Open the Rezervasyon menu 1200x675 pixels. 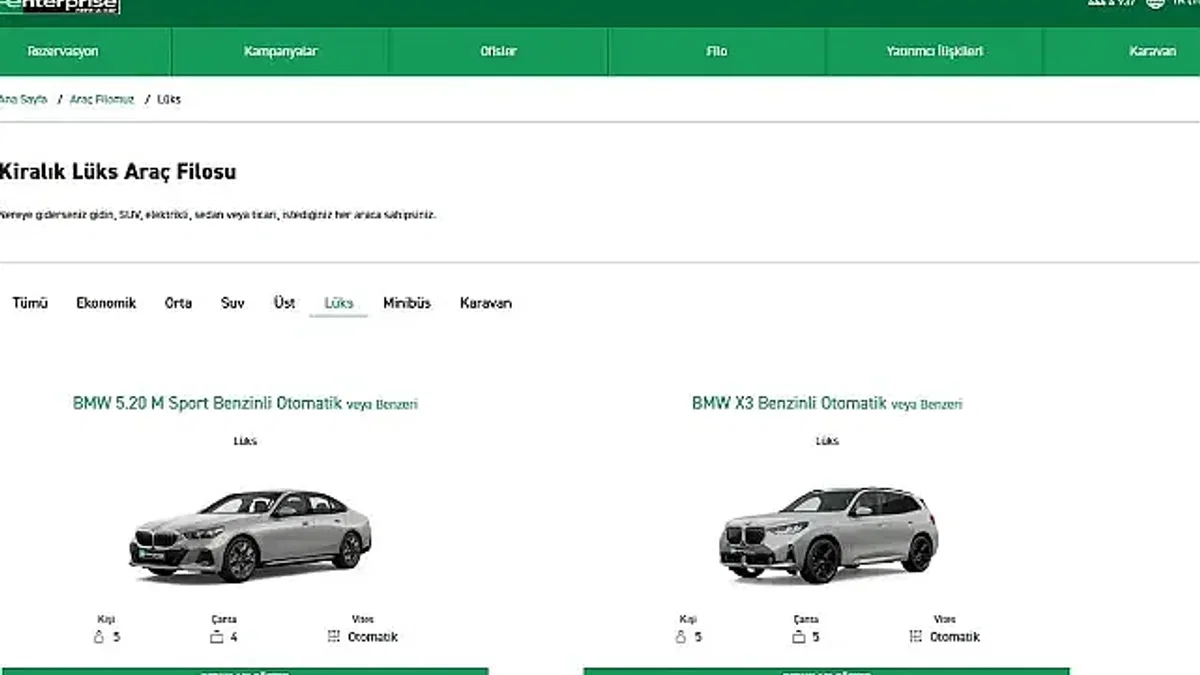(63, 51)
